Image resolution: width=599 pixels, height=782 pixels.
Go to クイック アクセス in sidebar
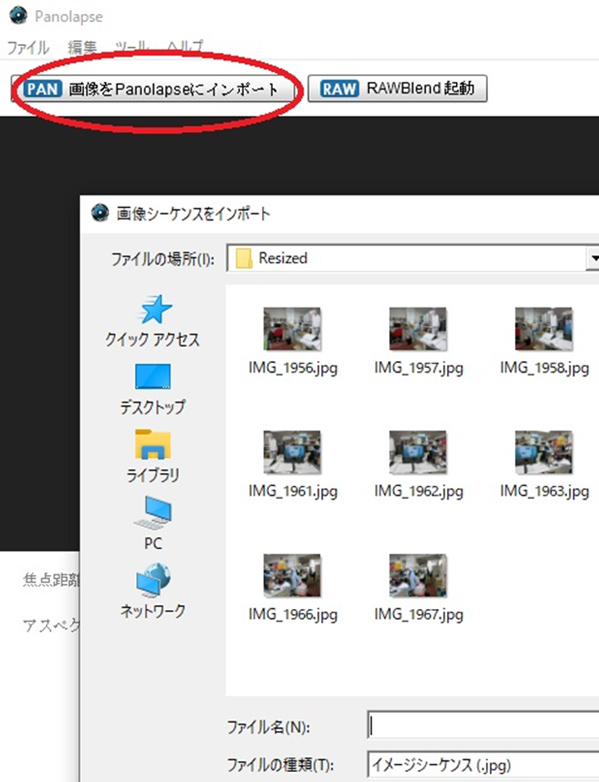tap(153, 321)
